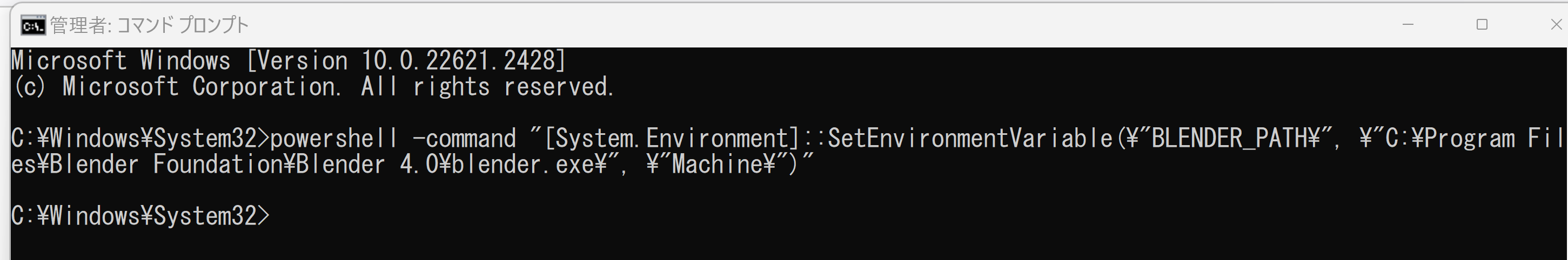The height and width of the screenshot is (260, 1568).
Task: Click the 管理者: コマンド プロンプト title text
Action: click(x=149, y=25)
